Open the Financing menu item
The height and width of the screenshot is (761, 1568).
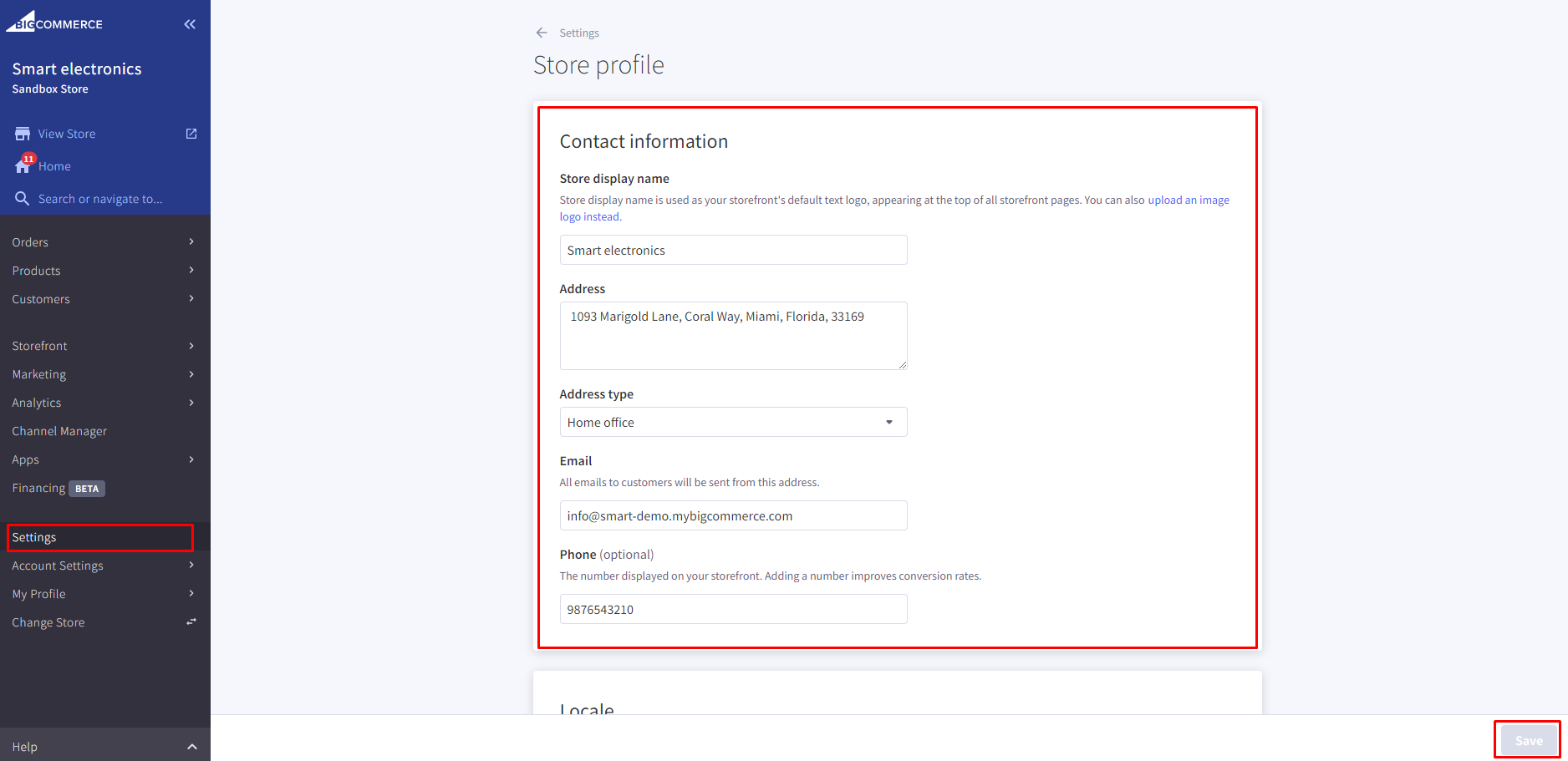click(38, 488)
